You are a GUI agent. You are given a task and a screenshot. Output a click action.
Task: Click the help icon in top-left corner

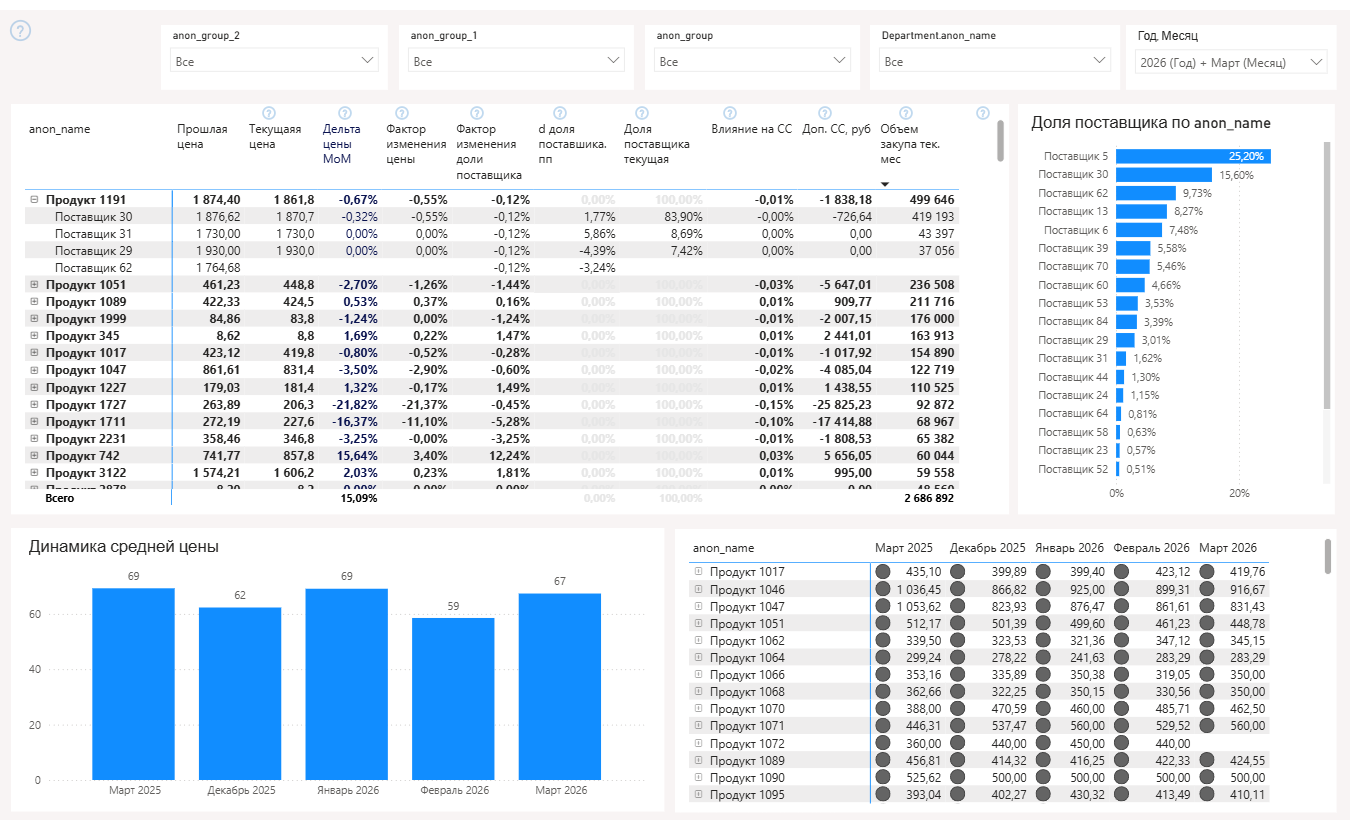(x=20, y=31)
